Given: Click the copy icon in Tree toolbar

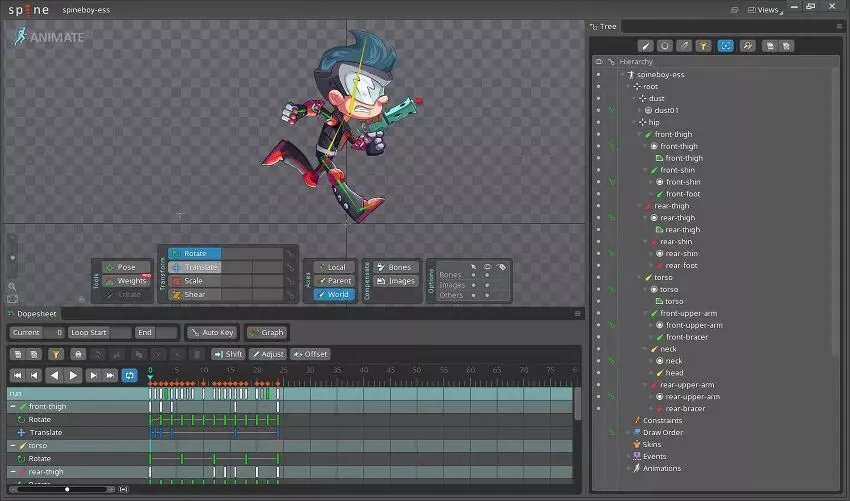Looking at the screenshot, I should (x=770, y=46).
